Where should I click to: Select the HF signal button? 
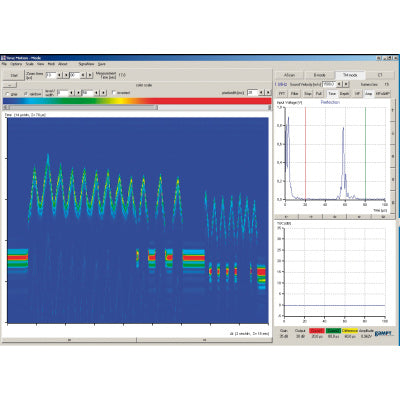click(x=357, y=94)
